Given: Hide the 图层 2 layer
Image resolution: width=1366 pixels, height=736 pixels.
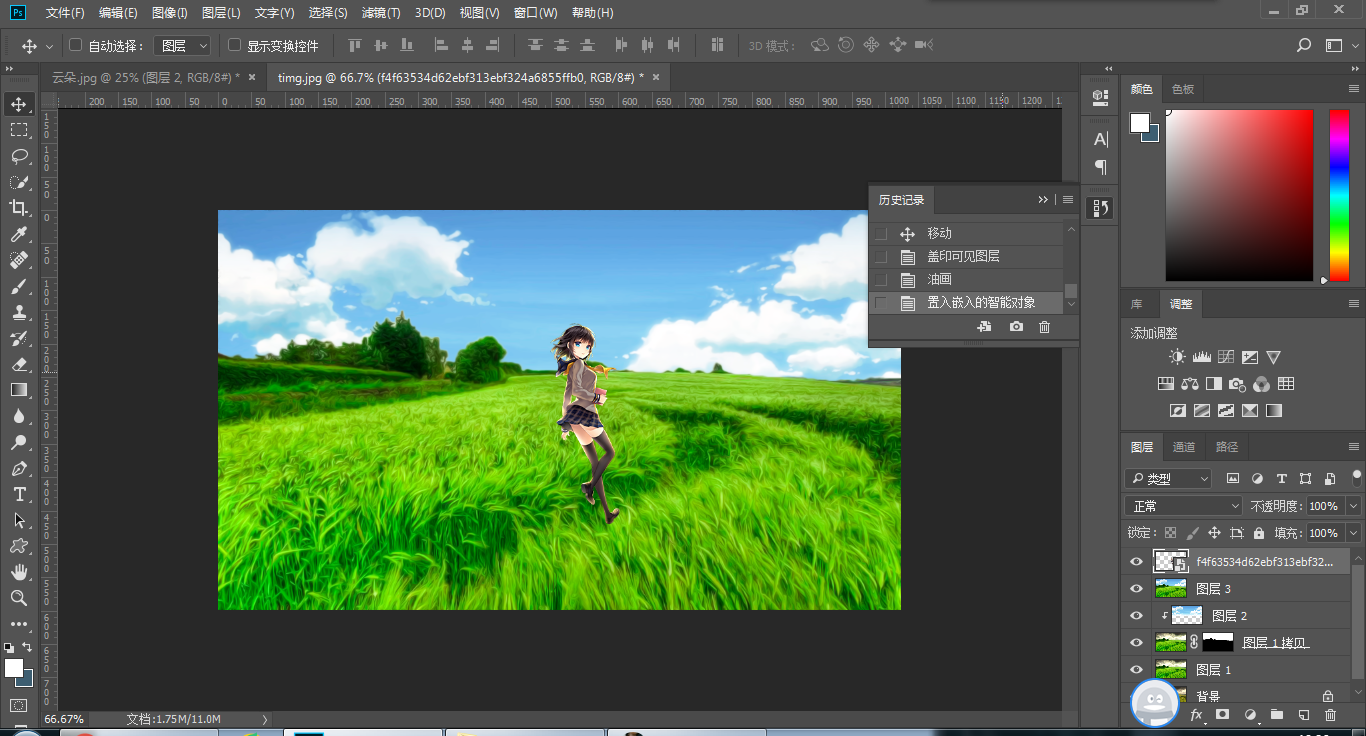Looking at the screenshot, I should coord(1136,616).
